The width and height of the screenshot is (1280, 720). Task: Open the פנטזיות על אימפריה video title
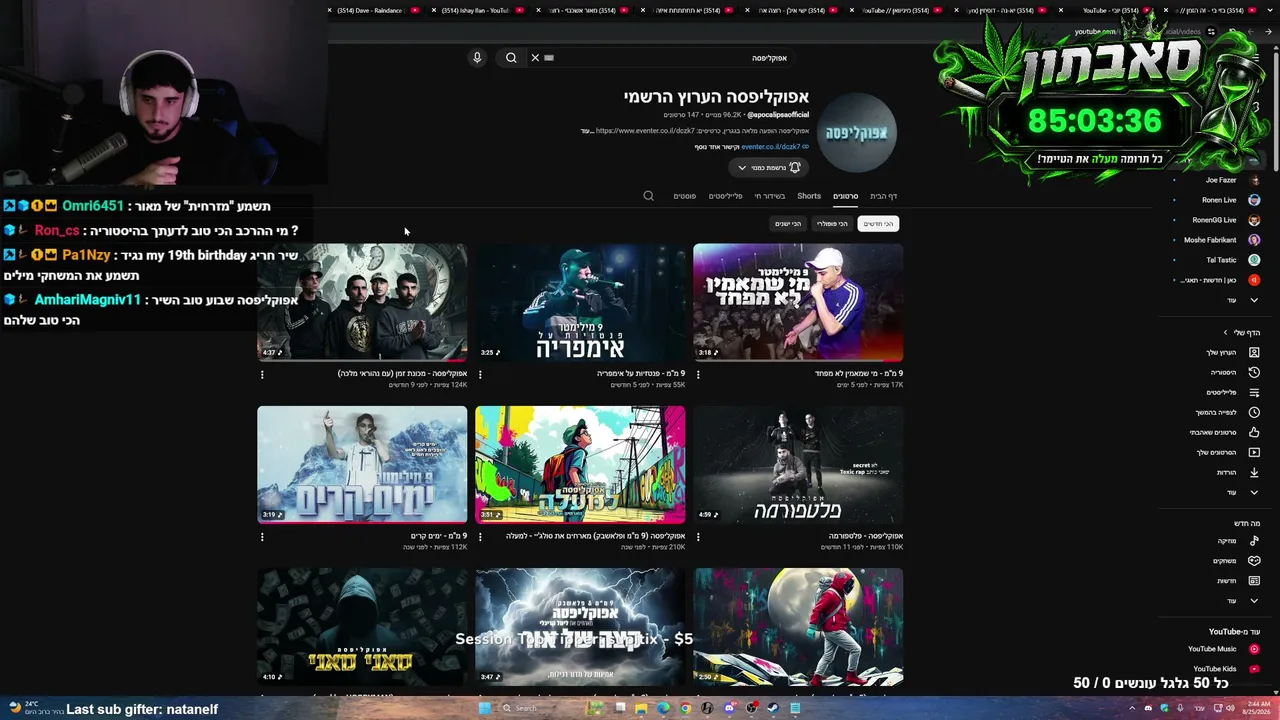[641, 374]
